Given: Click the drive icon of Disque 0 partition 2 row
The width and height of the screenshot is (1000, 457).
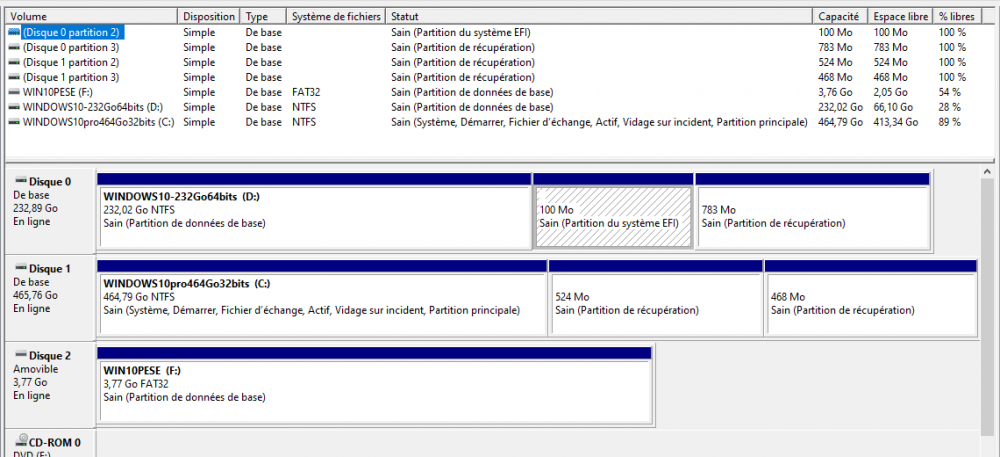Looking at the screenshot, I should tap(14, 32).
